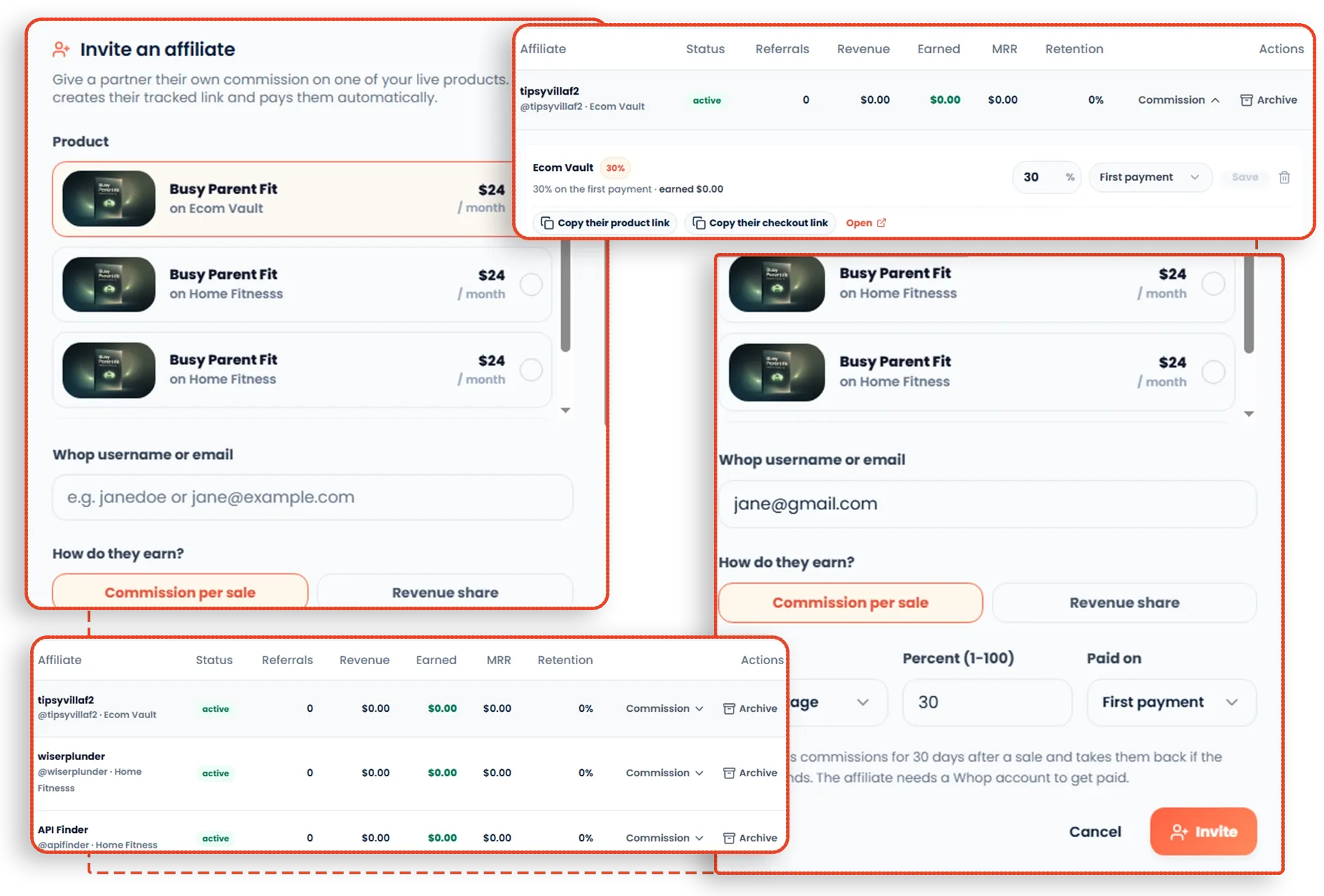This screenshot has height=896, width=1324.
Task: Open the partly hidden dropdown beside Percent field
Action: pyautogui.click(x=837, y=702)
